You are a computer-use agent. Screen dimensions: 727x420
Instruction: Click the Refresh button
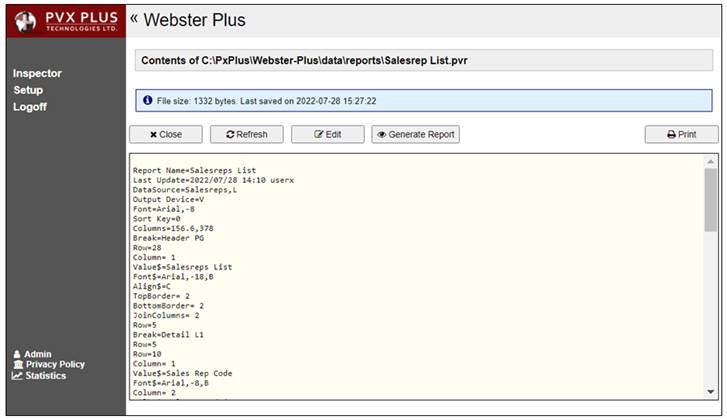pyautogui.click(x=247, y=134)
